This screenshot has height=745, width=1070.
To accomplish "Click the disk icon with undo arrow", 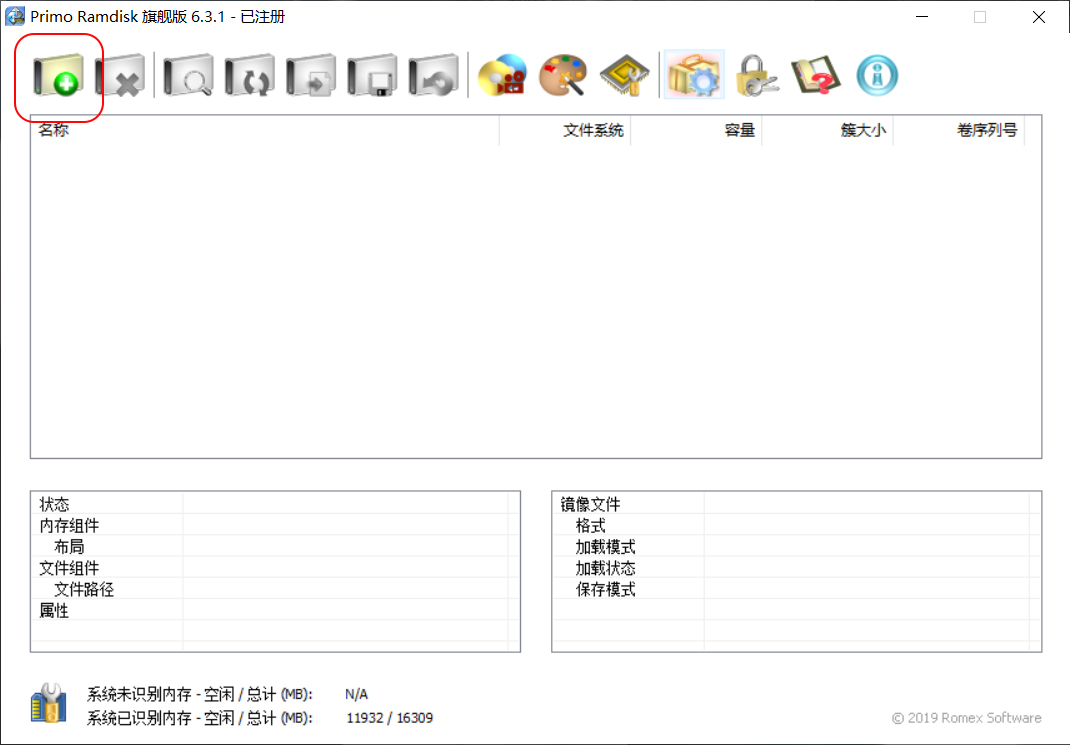I will [x=434, y=74].
